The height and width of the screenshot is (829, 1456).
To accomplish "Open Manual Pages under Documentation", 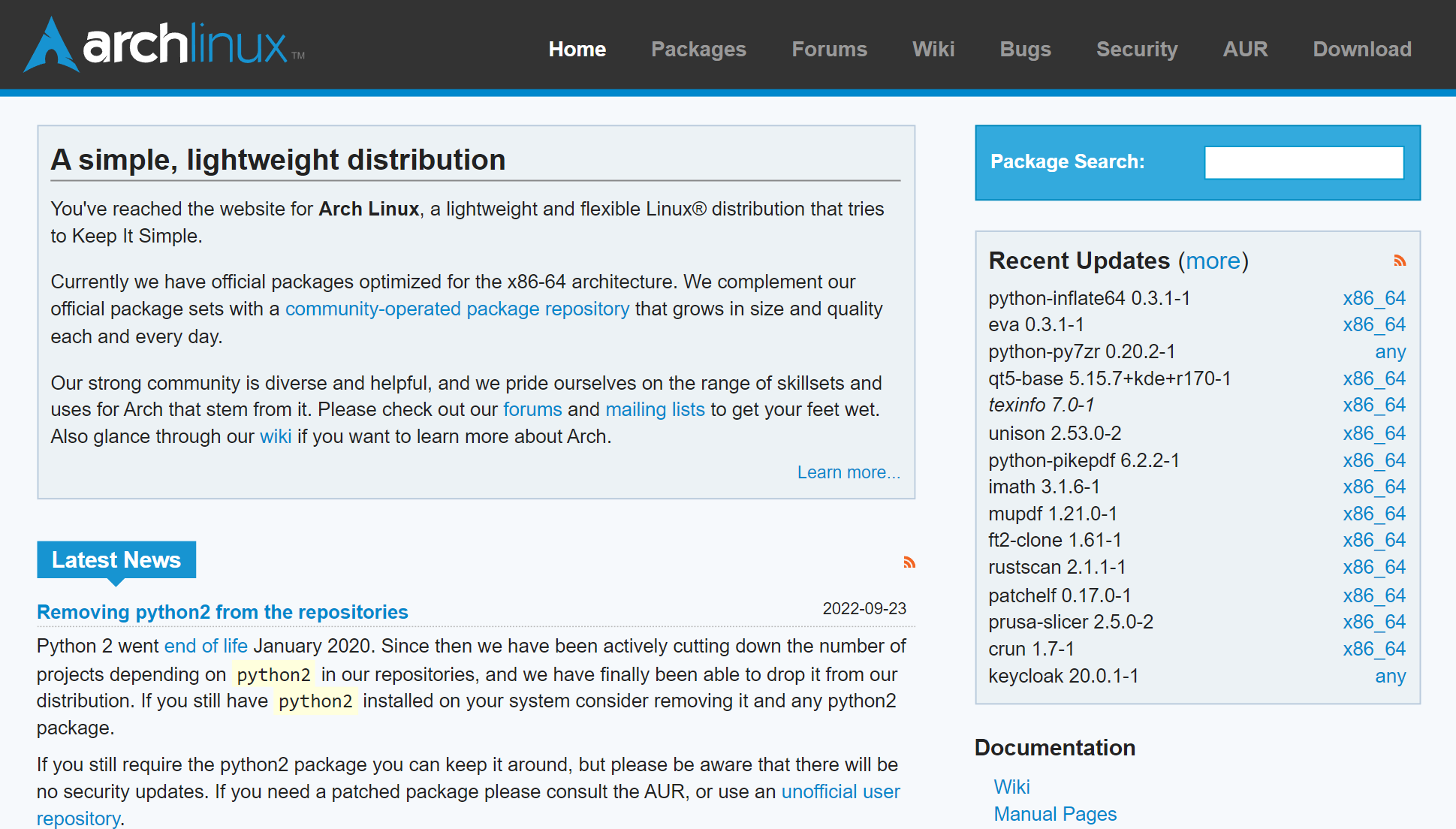I will coord(1055,814).
